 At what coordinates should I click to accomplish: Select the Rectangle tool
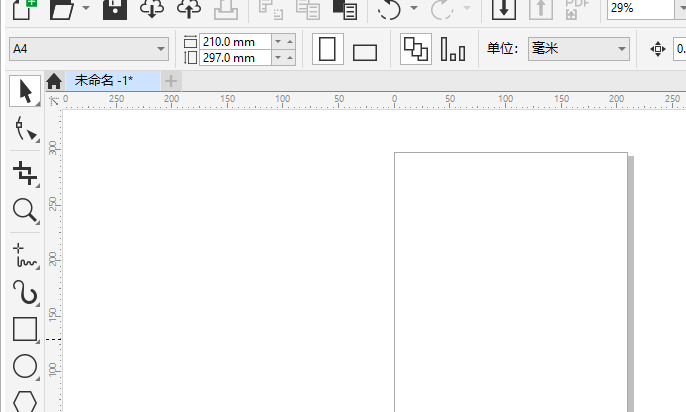click(x=25, y=329)
